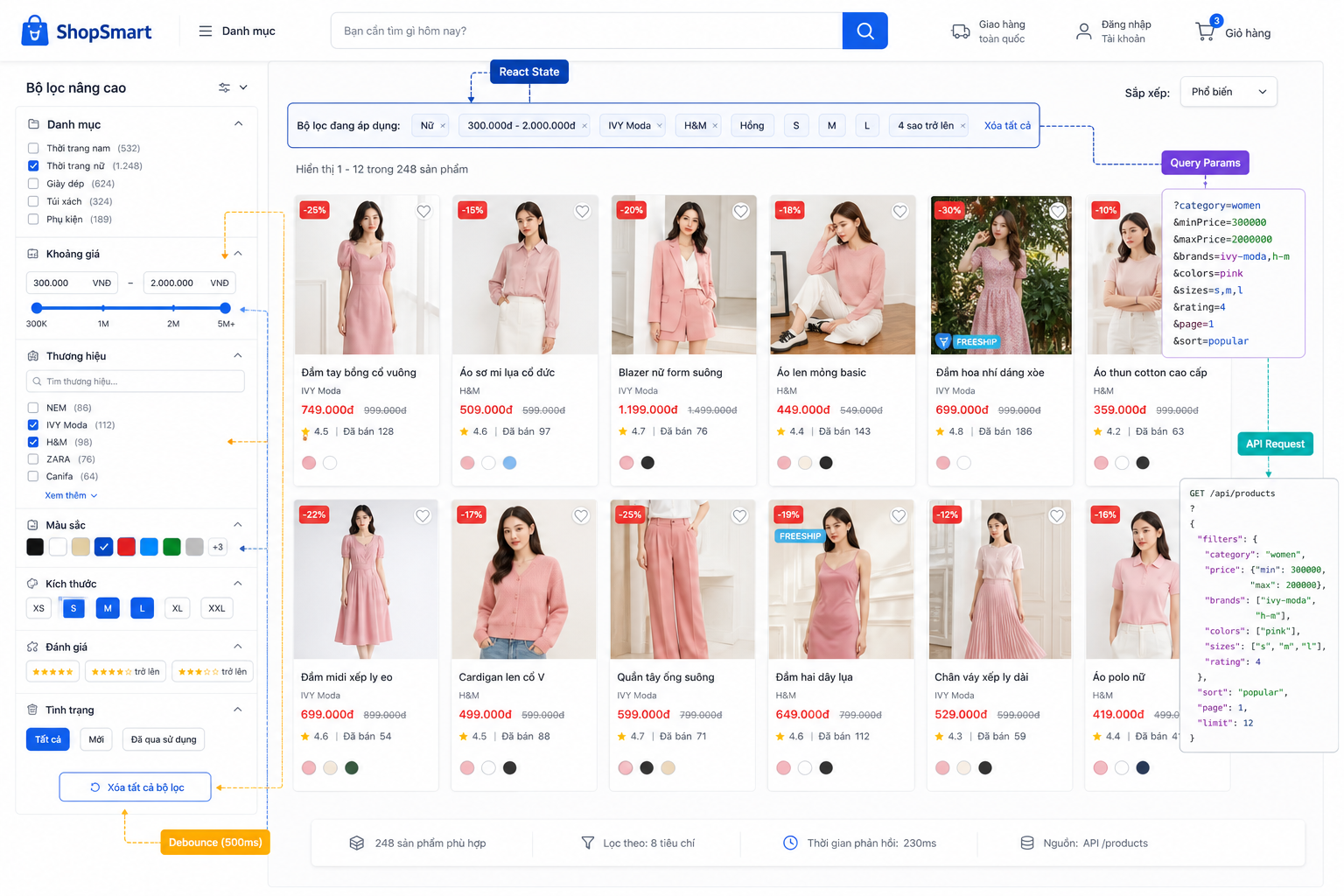Image resolution: width=1344 pixels, height=896 pixels.
Task: Collapse the Đánh giá section
Action: (x=238, y=646)
